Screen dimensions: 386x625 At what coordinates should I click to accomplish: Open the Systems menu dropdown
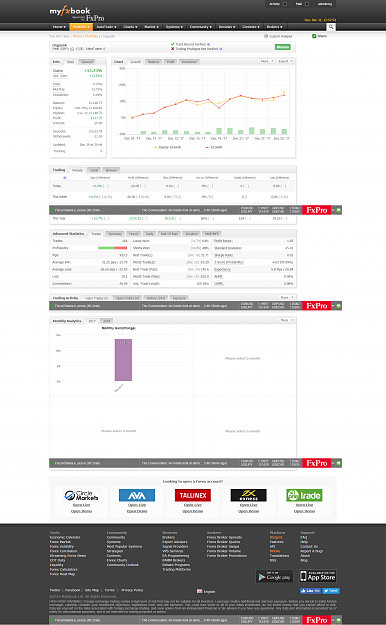coord(174,27)
